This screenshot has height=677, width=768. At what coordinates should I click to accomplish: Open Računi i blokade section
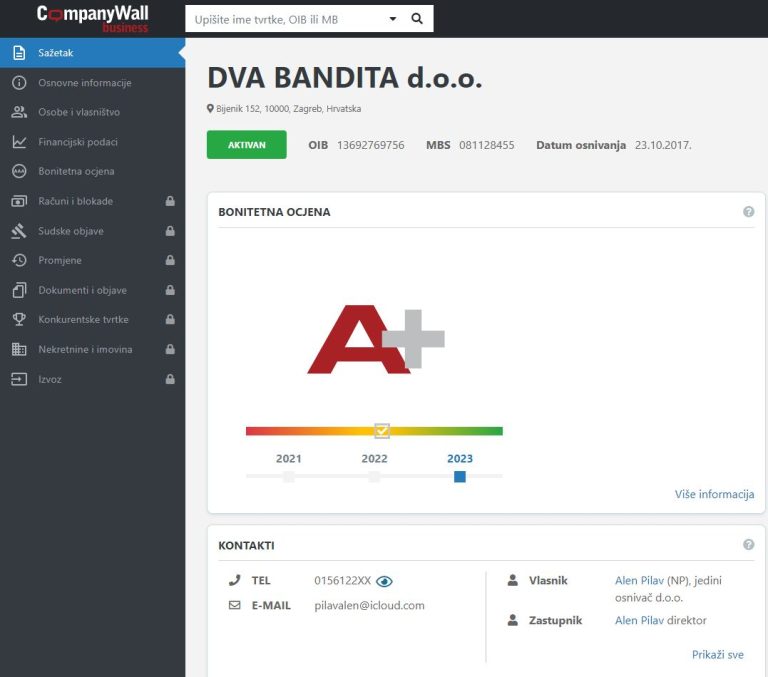(x=93, y=201)
